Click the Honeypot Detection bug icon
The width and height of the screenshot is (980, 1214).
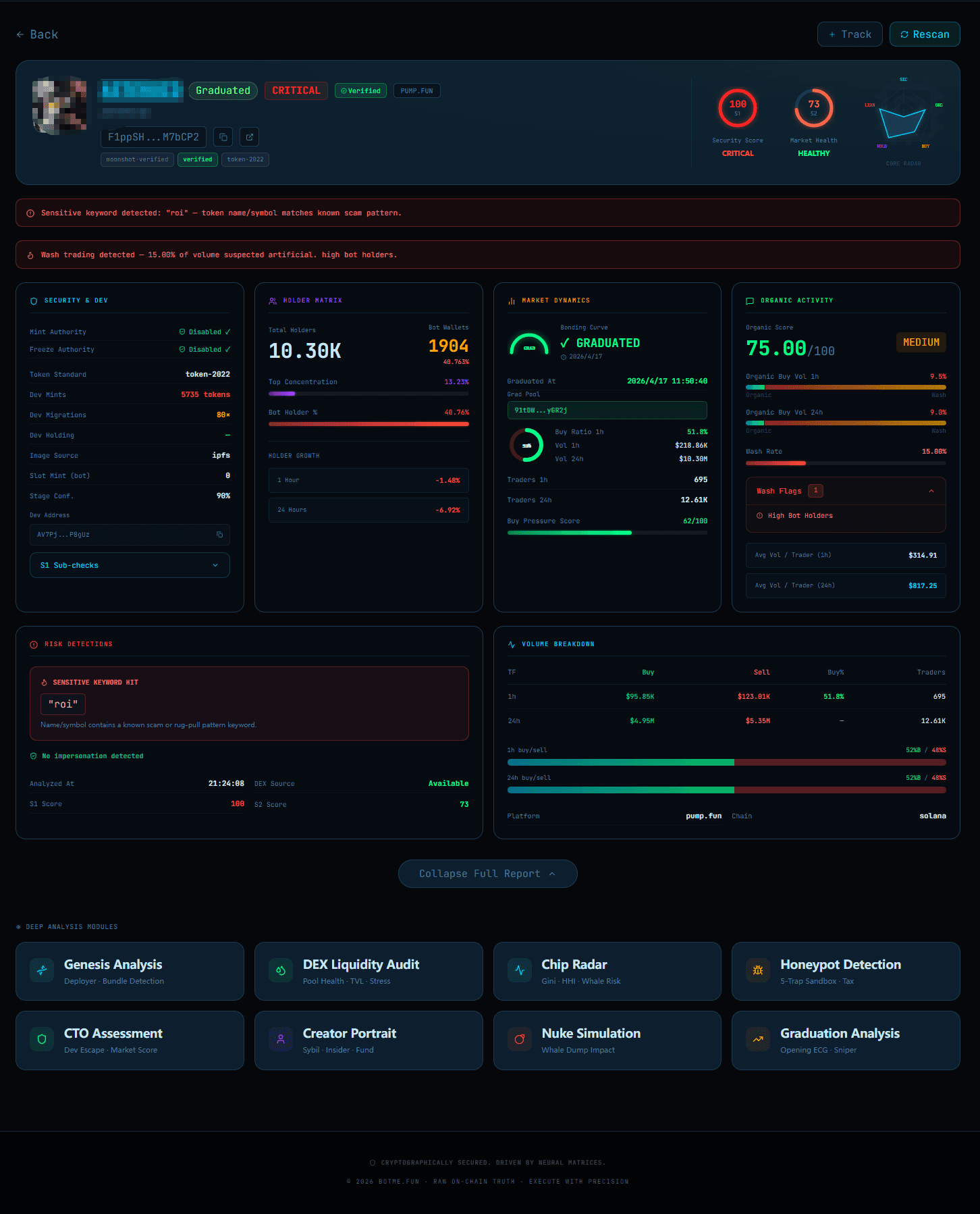click(758, 971)
